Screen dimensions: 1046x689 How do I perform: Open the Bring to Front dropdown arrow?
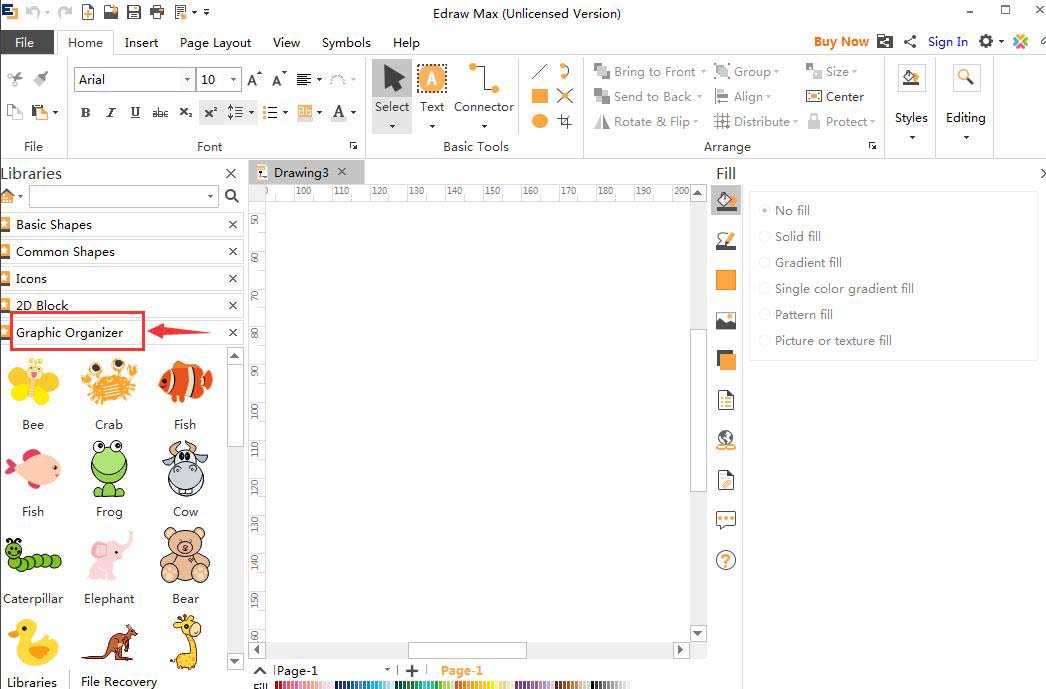[702, 71]
